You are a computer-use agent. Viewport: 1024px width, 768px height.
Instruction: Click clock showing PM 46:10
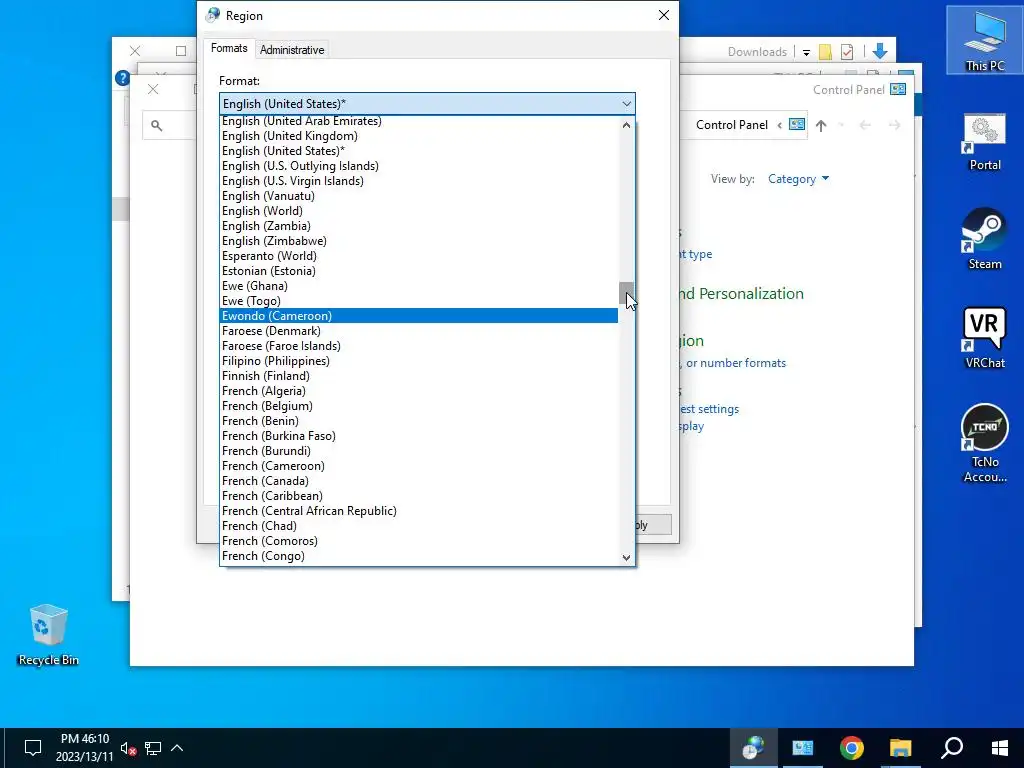point(85,748)
